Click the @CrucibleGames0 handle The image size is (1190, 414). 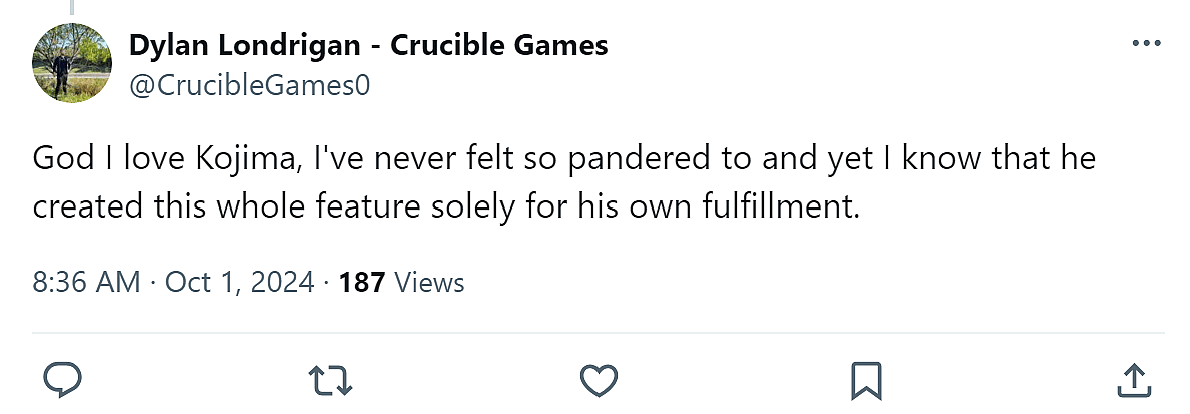pyautogui.click(x=249, y=86)
